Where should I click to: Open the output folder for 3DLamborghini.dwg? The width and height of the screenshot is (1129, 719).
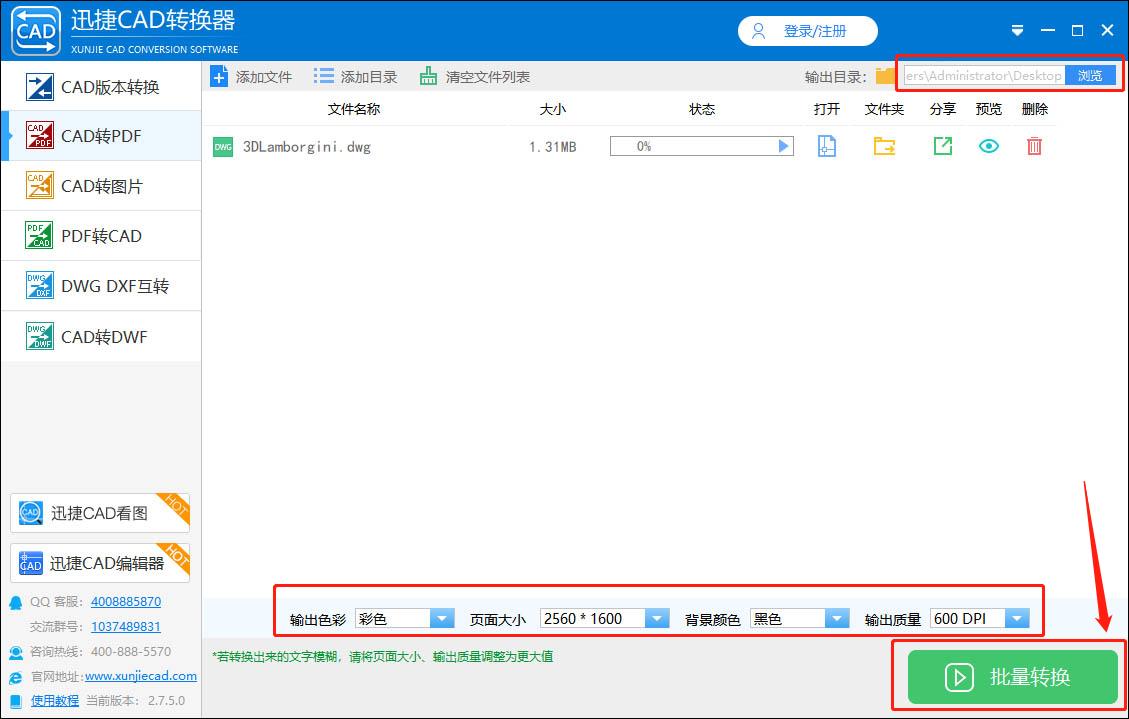884,145
